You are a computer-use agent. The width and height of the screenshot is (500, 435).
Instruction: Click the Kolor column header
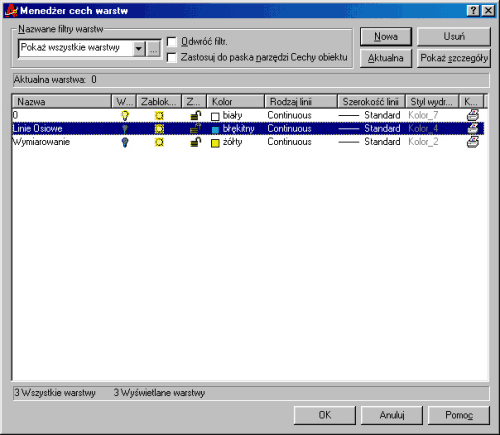tap(235, 101)
